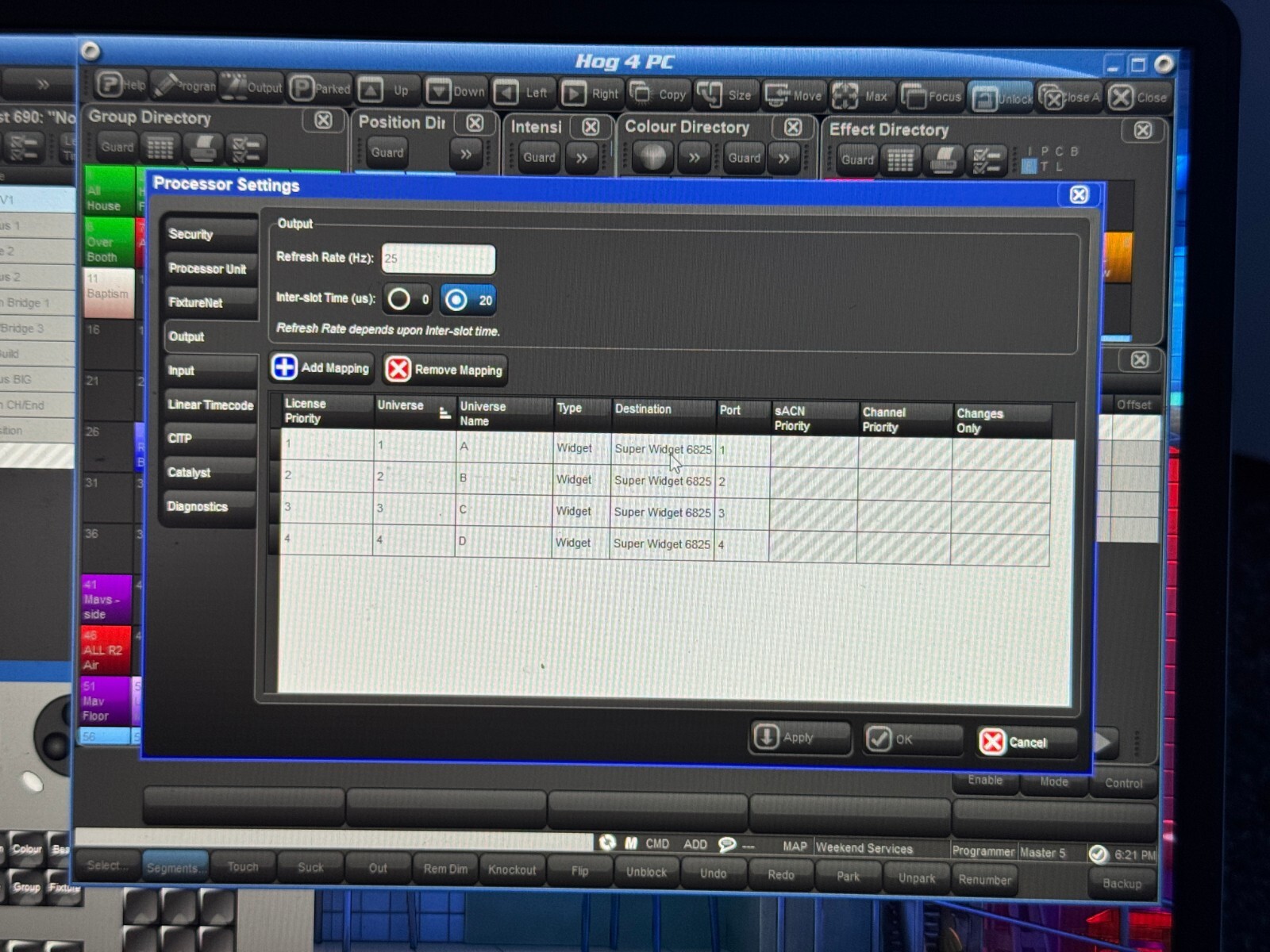Open the Catalyst settings tab
The height and width of the screenshot is (952, 1270).
pyautogui.click(x=210, y=472)
